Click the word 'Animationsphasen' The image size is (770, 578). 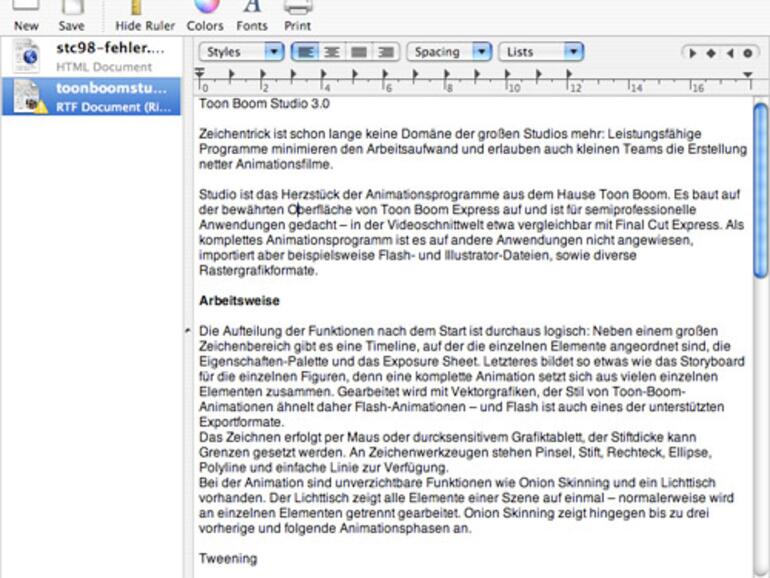392,528
